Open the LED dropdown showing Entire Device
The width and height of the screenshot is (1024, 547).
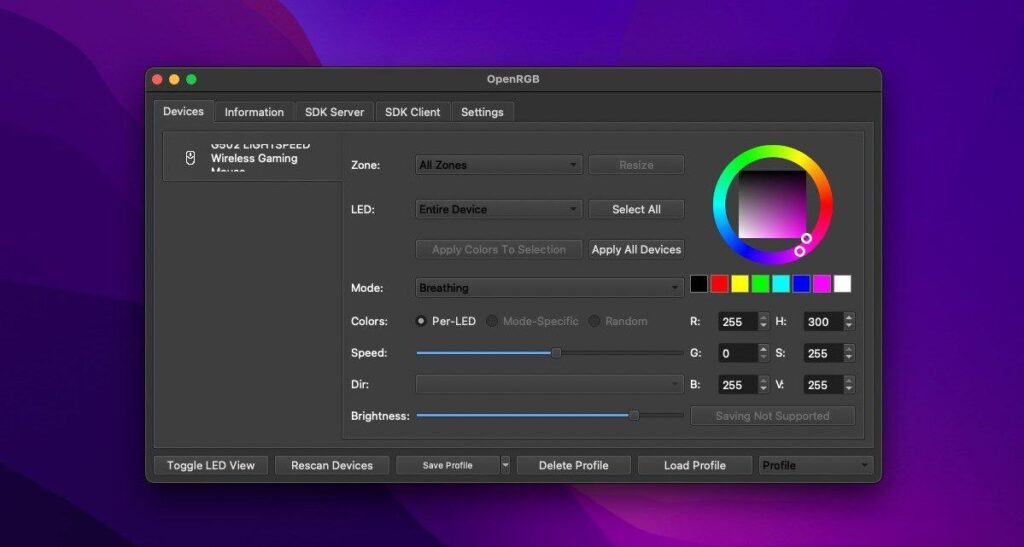pos(499,210)
